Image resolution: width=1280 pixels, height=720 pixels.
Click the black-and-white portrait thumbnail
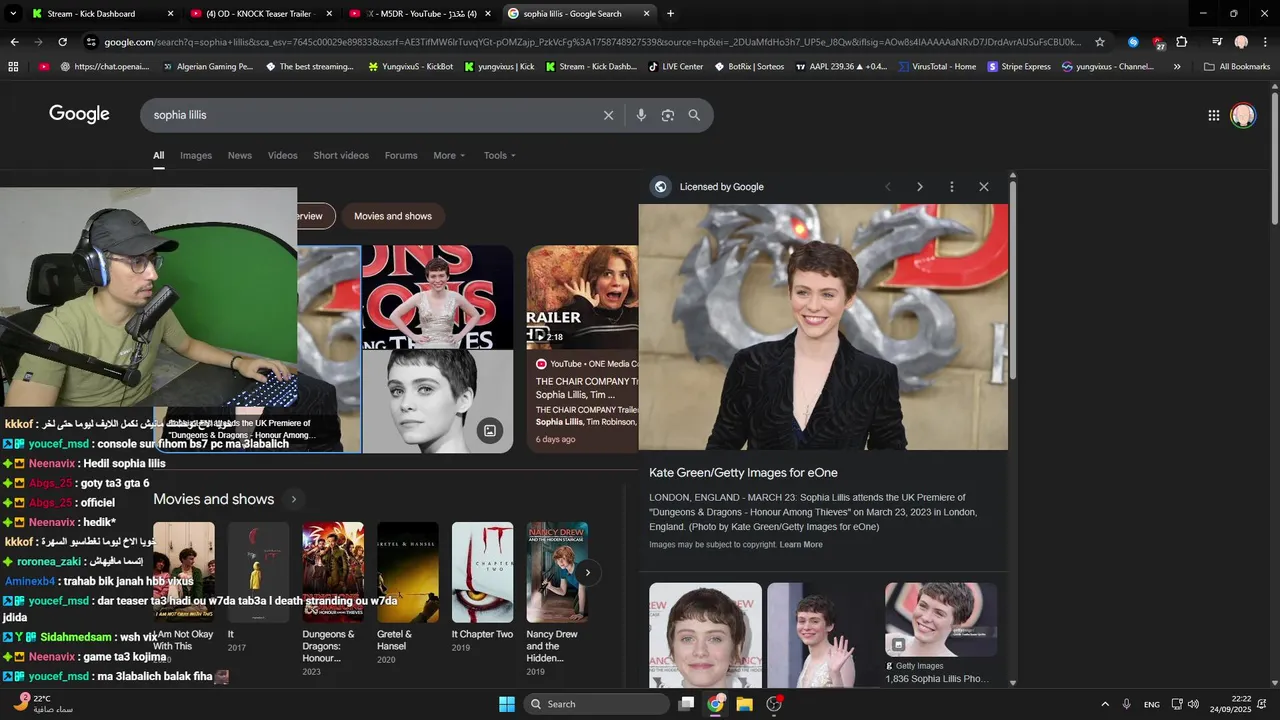coord(437,401)
